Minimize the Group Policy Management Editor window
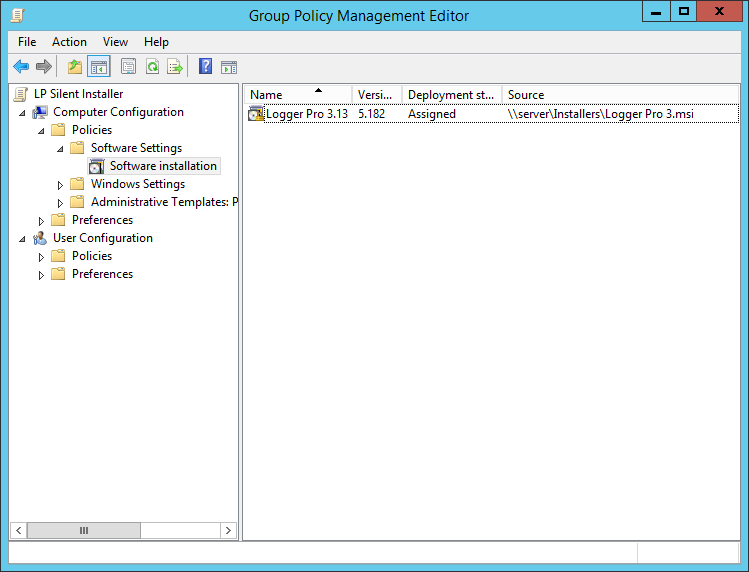This screenshot has width=749, height=572. coord(656,11)
